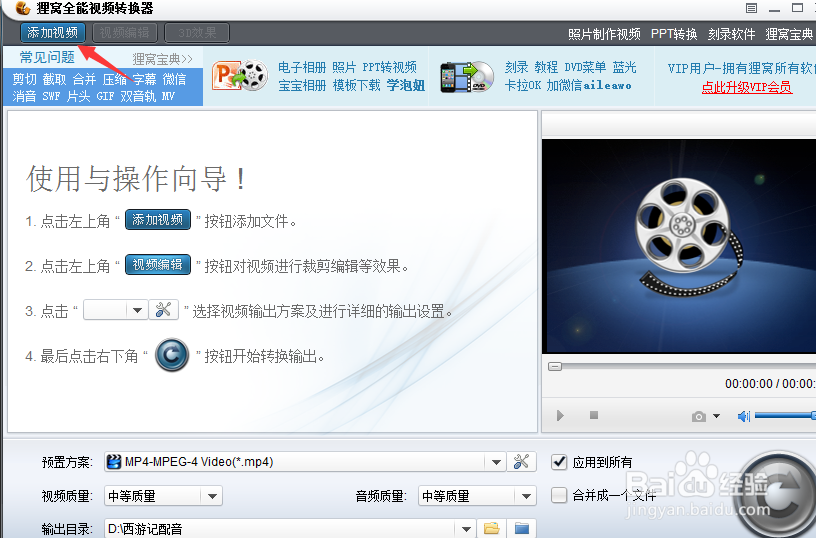This screenshot has width=816, height=538.
Task: Open 刻录软件 menu item
Action: point(731,34)
